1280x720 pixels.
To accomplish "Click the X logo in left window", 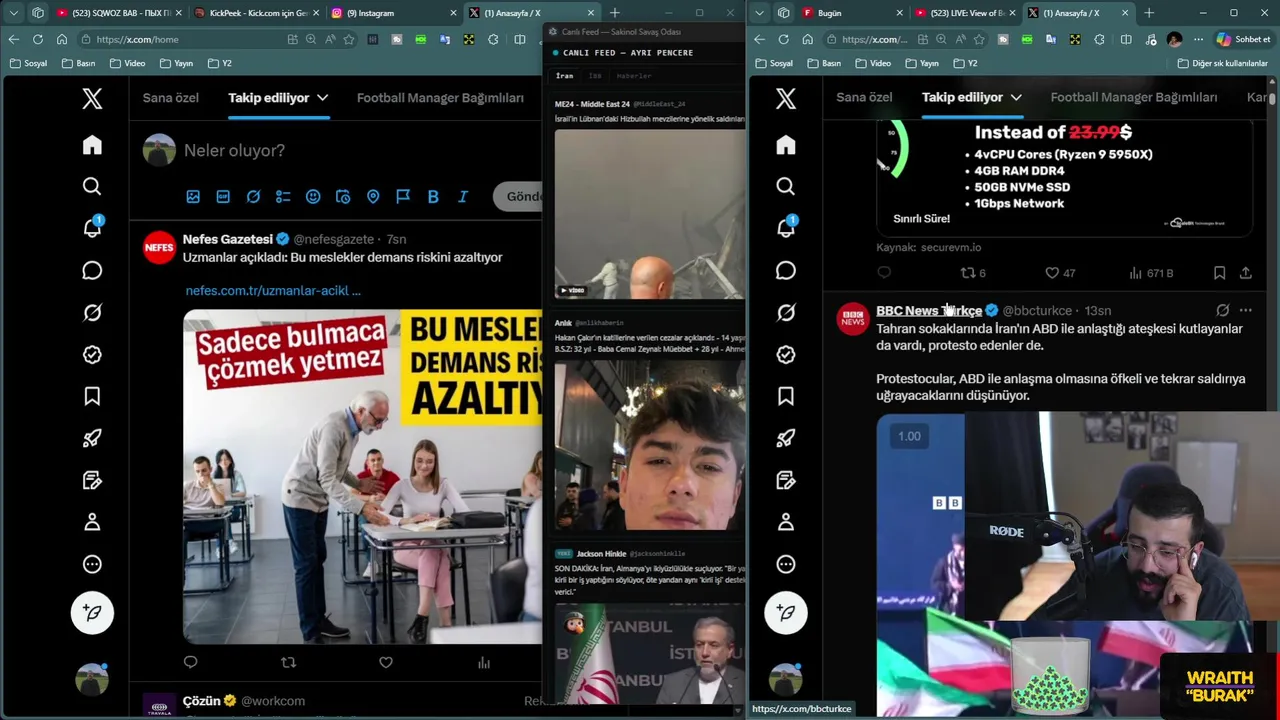I will coord(92,98).
